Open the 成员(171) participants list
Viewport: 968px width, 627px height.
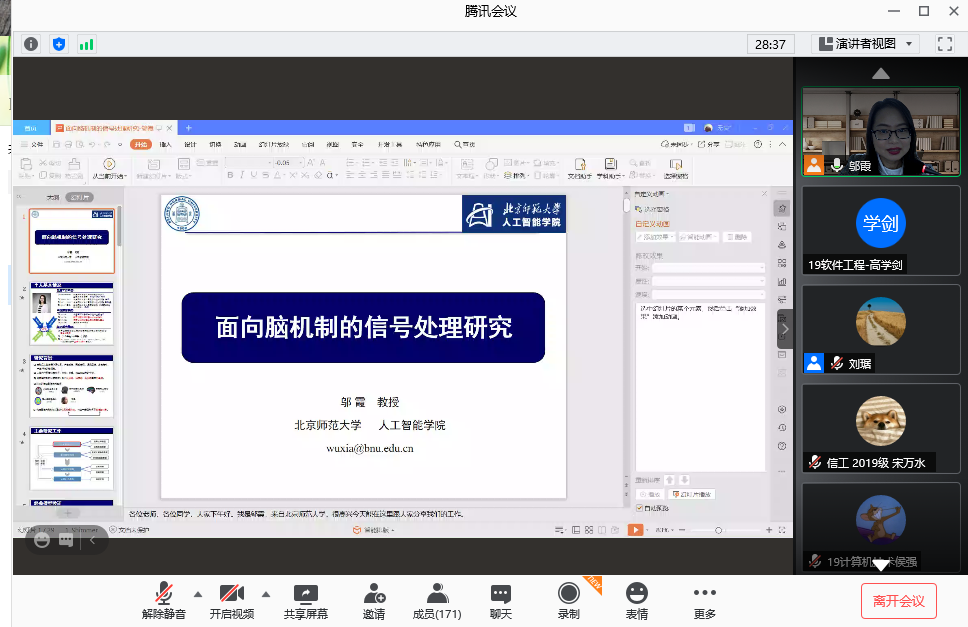pyautogui.click(x=437, y=600)
